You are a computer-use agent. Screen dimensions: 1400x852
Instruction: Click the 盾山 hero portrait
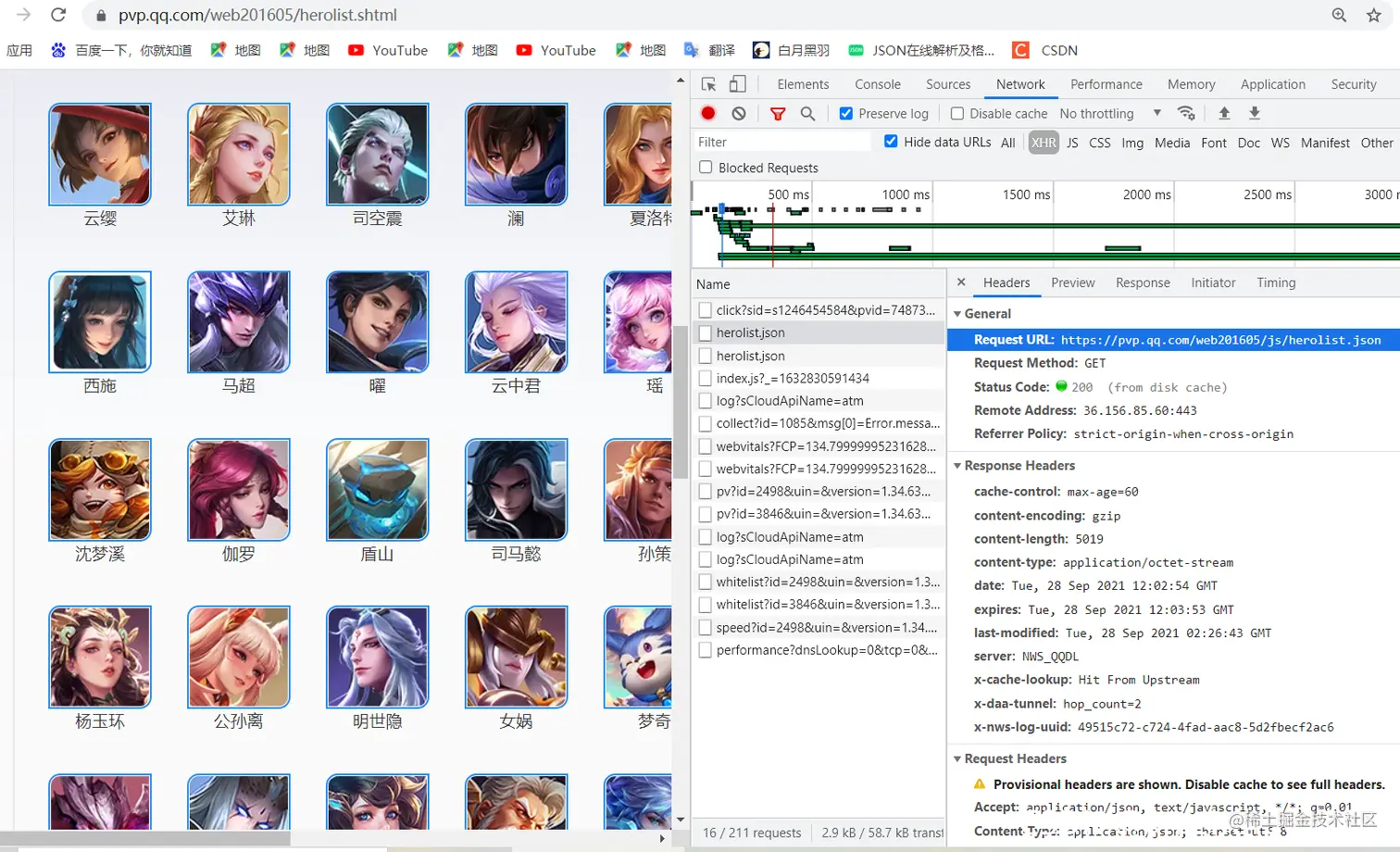[378, 489]
